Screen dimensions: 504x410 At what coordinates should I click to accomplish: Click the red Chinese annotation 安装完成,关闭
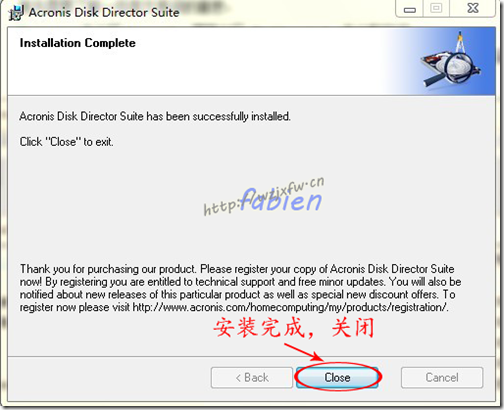(293, 328)
